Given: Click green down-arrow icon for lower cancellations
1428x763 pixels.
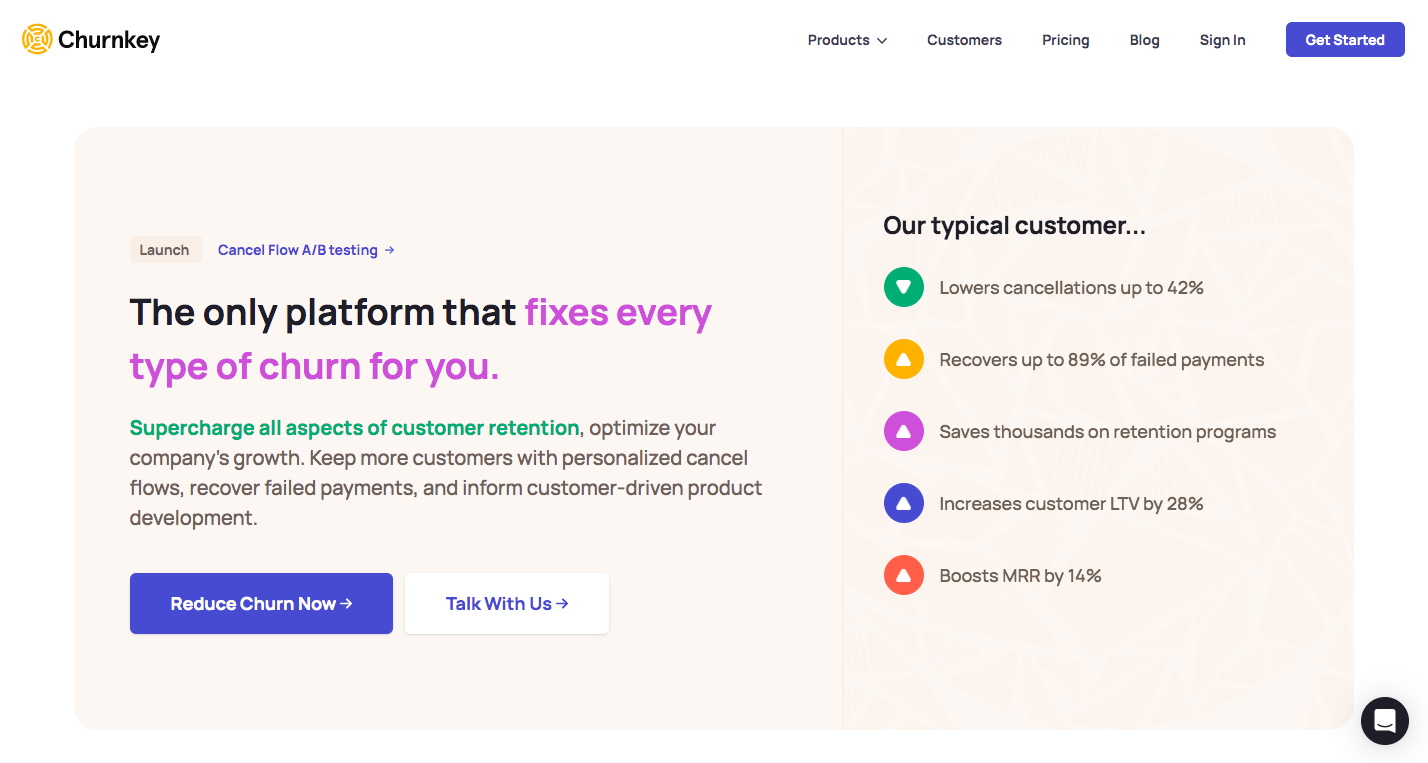Looking at the screenshot, I should click(903, 288).
